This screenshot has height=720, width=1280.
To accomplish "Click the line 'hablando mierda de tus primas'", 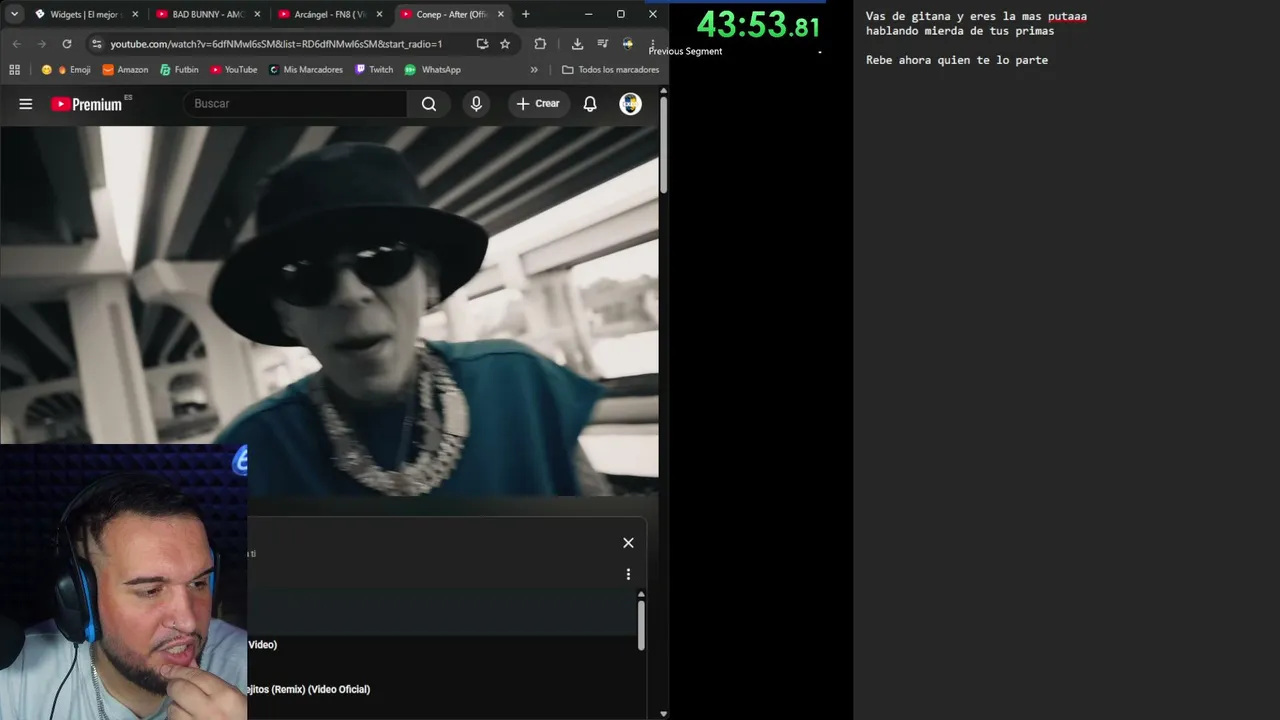I will coord(960,31).
